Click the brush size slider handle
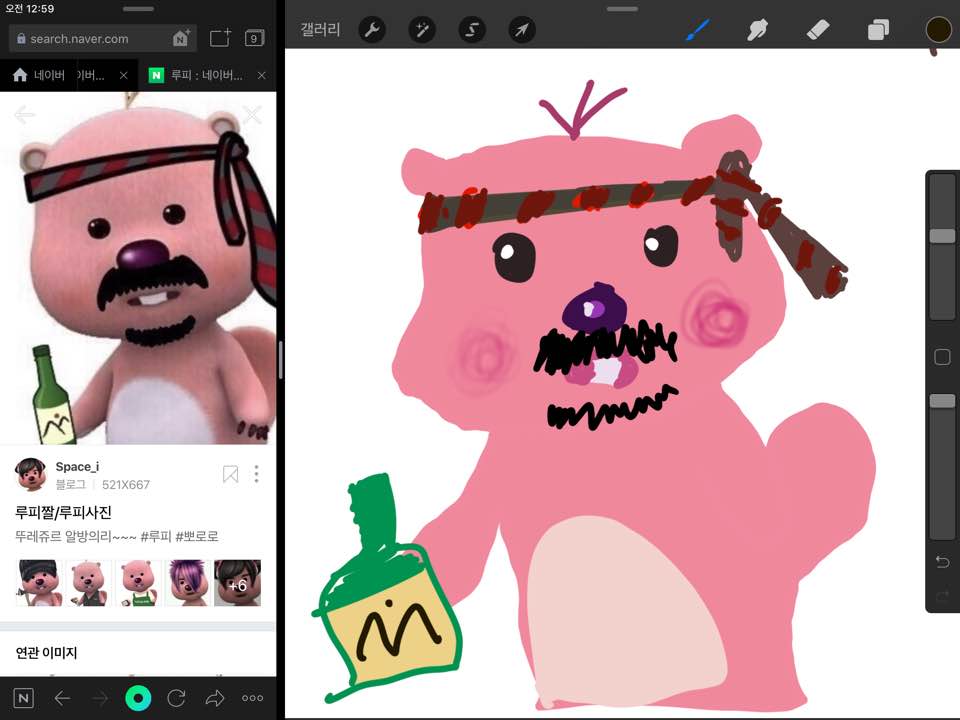Image resolution: width=960 pixels, height=720 pixels. pos(942,236)
